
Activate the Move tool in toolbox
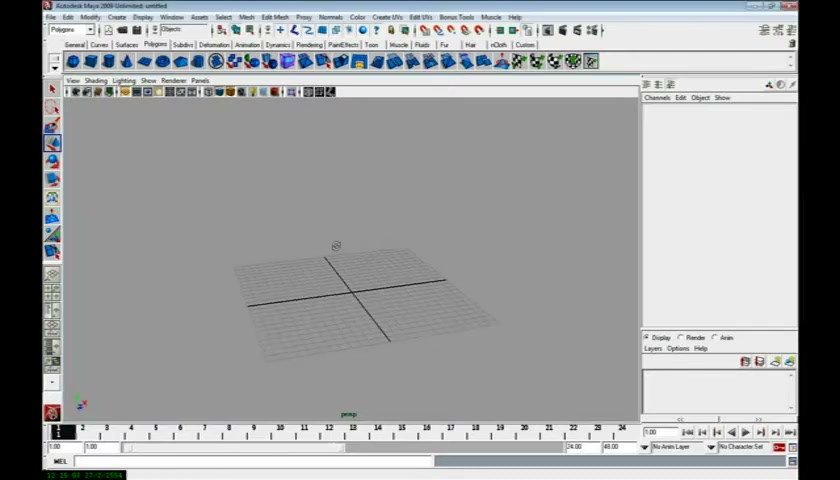click(52, 143)
